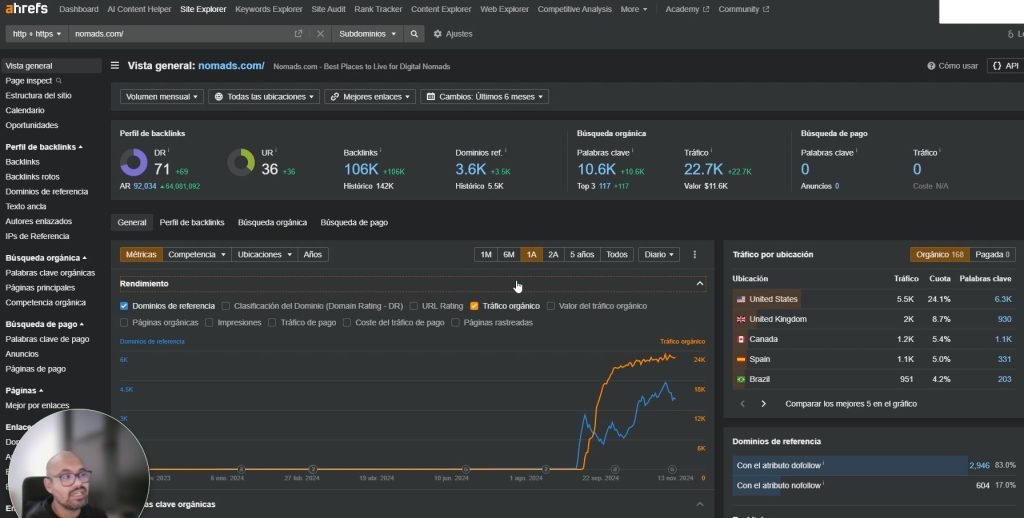Select 6M time range button
1024x518 pixels.
click(x=509, y=254)
